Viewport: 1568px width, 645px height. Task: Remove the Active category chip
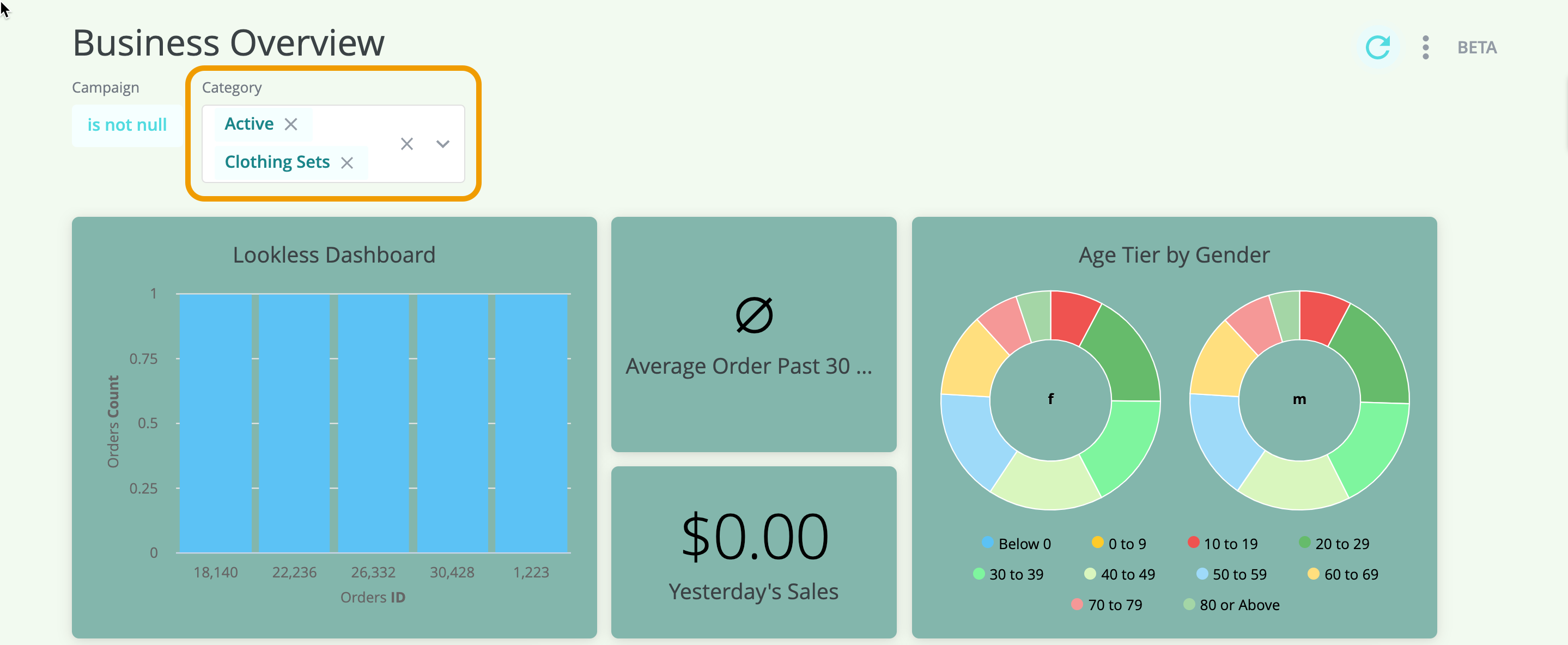pyautogui.click(x=291, y=124)
